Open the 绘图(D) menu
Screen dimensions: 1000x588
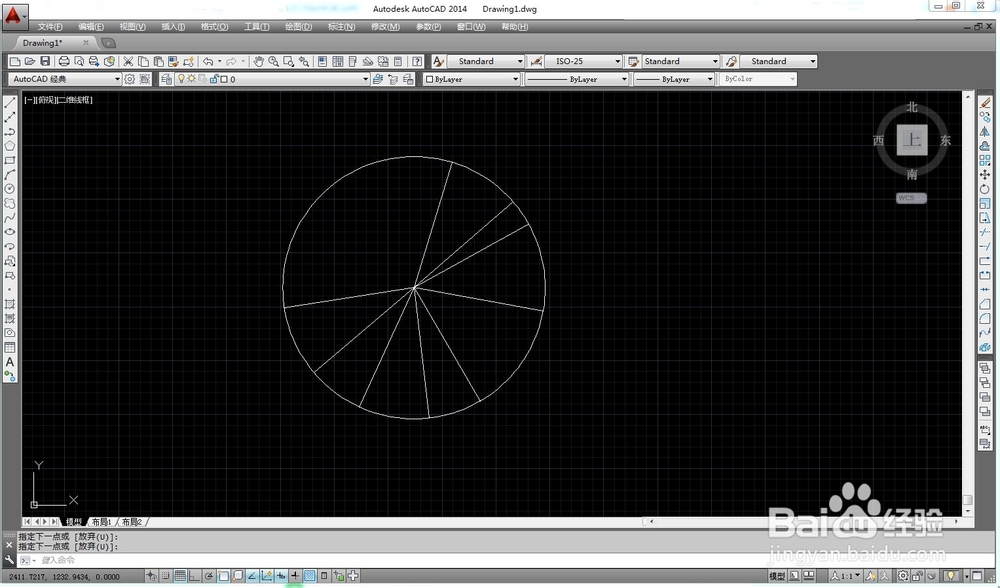click(298, 27)
